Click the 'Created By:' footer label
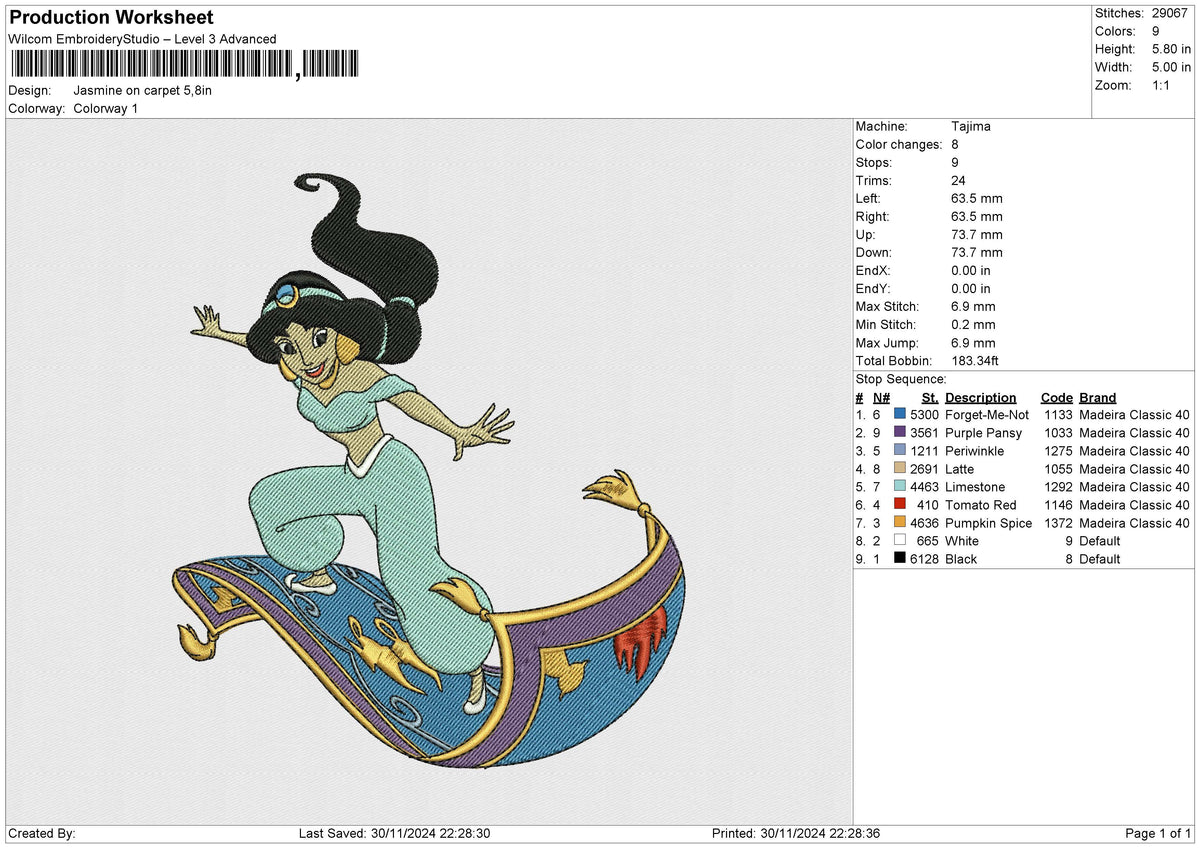 tap(41, 833)
